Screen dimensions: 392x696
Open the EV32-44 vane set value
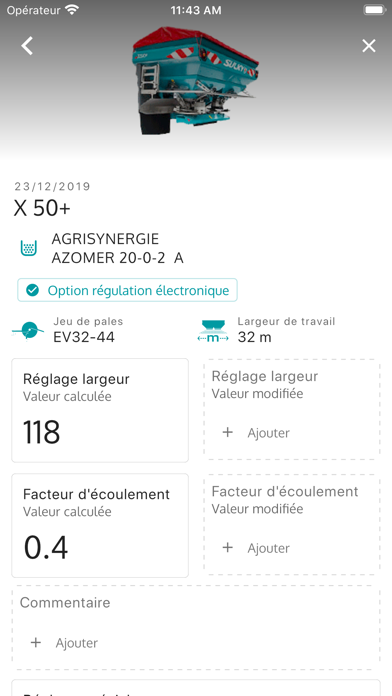[x=84, y=337]
